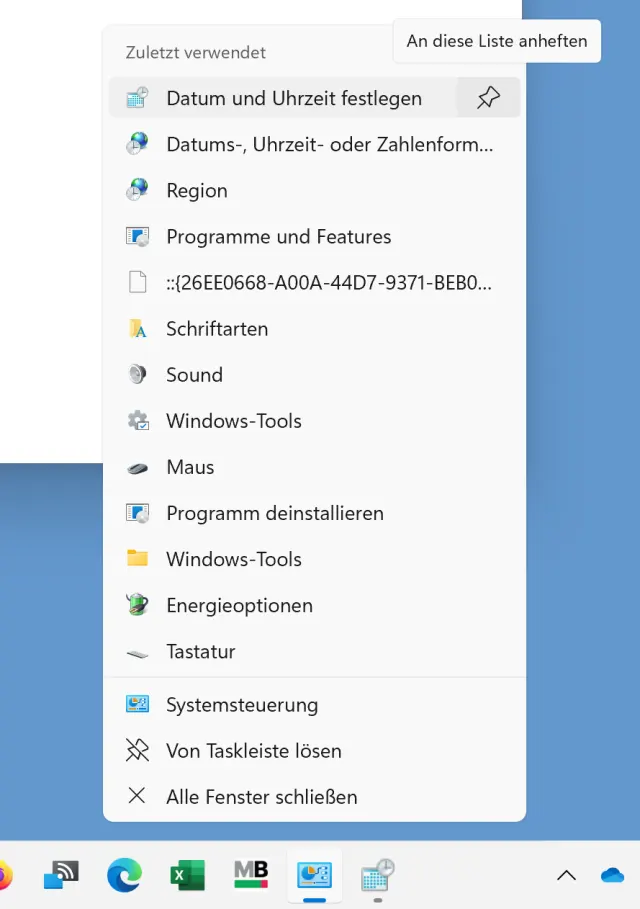The height and width of the screenshot is (909, 640).
Task: Click 'Alle Fenster schließen'
Action: tap(261, 796)
